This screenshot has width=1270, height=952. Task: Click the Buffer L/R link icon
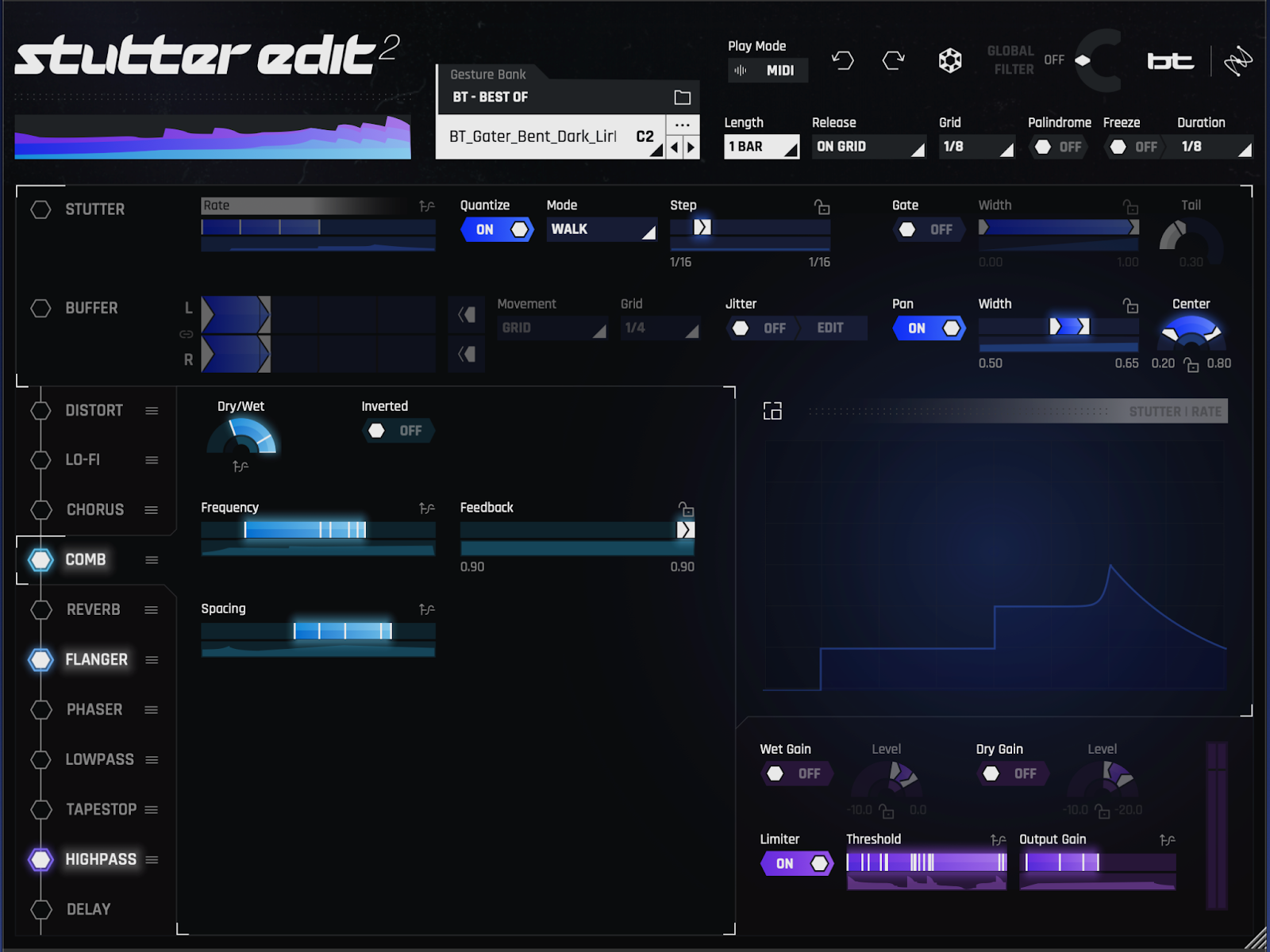click(187, 334)
